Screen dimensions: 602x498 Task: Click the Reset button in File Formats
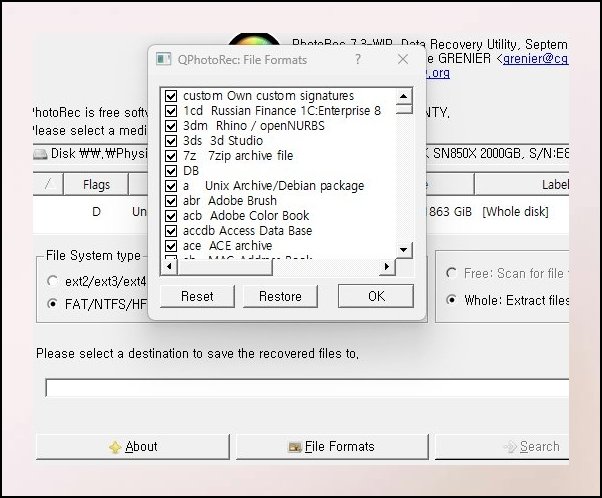click(x=197, y=296)
